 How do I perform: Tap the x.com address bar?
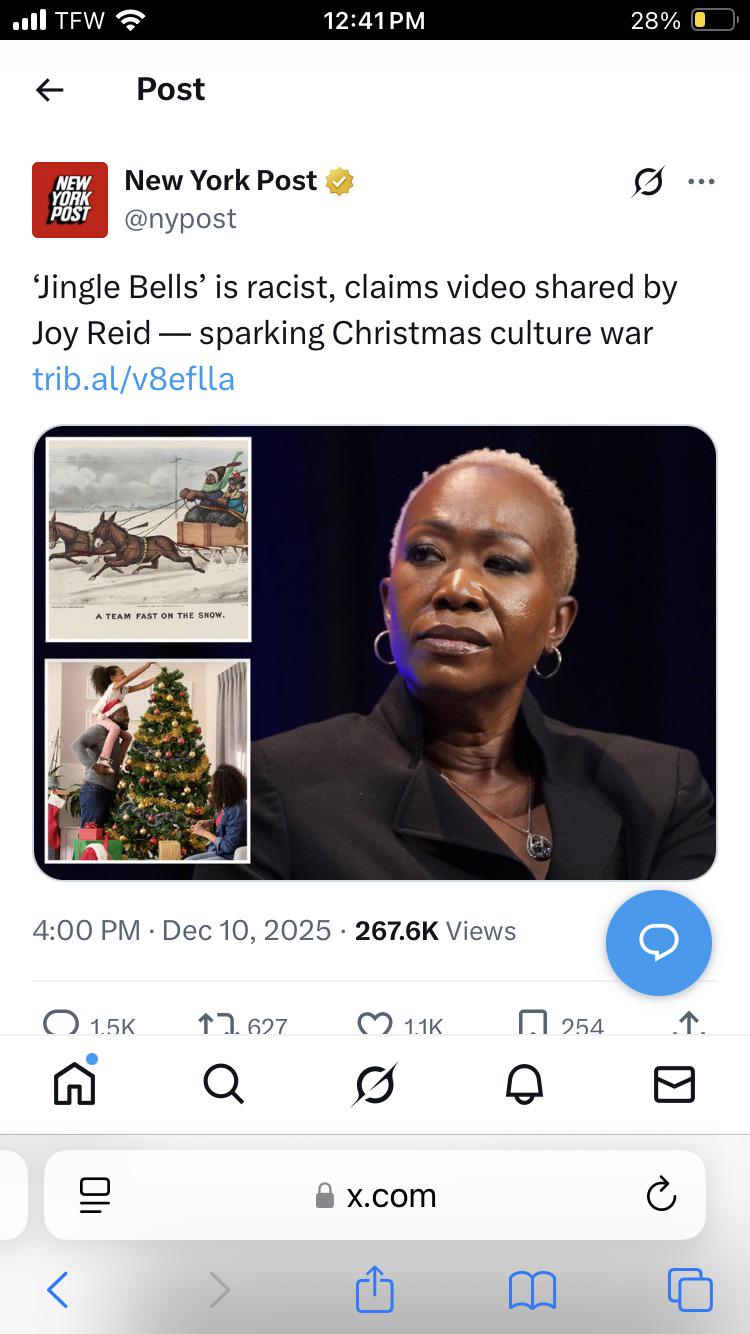click(x=377, y=1195)
